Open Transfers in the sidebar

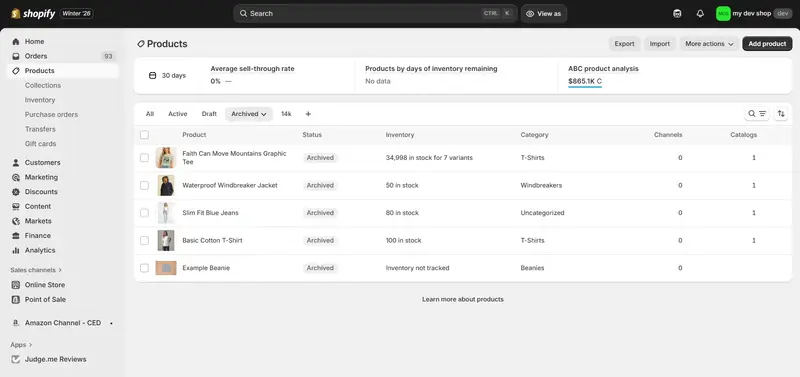coord(40,129)
